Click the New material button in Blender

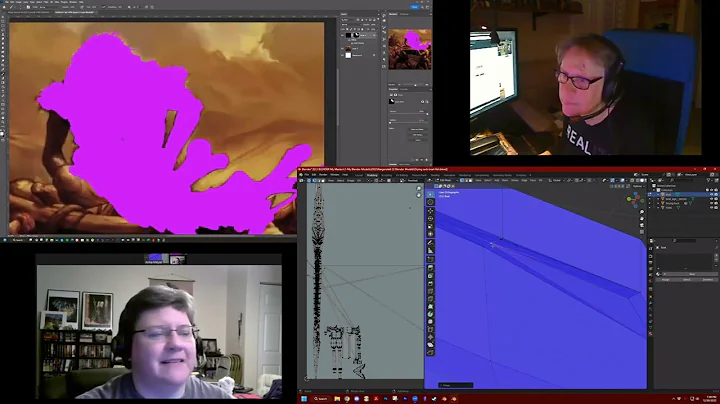tap(692, 274)
